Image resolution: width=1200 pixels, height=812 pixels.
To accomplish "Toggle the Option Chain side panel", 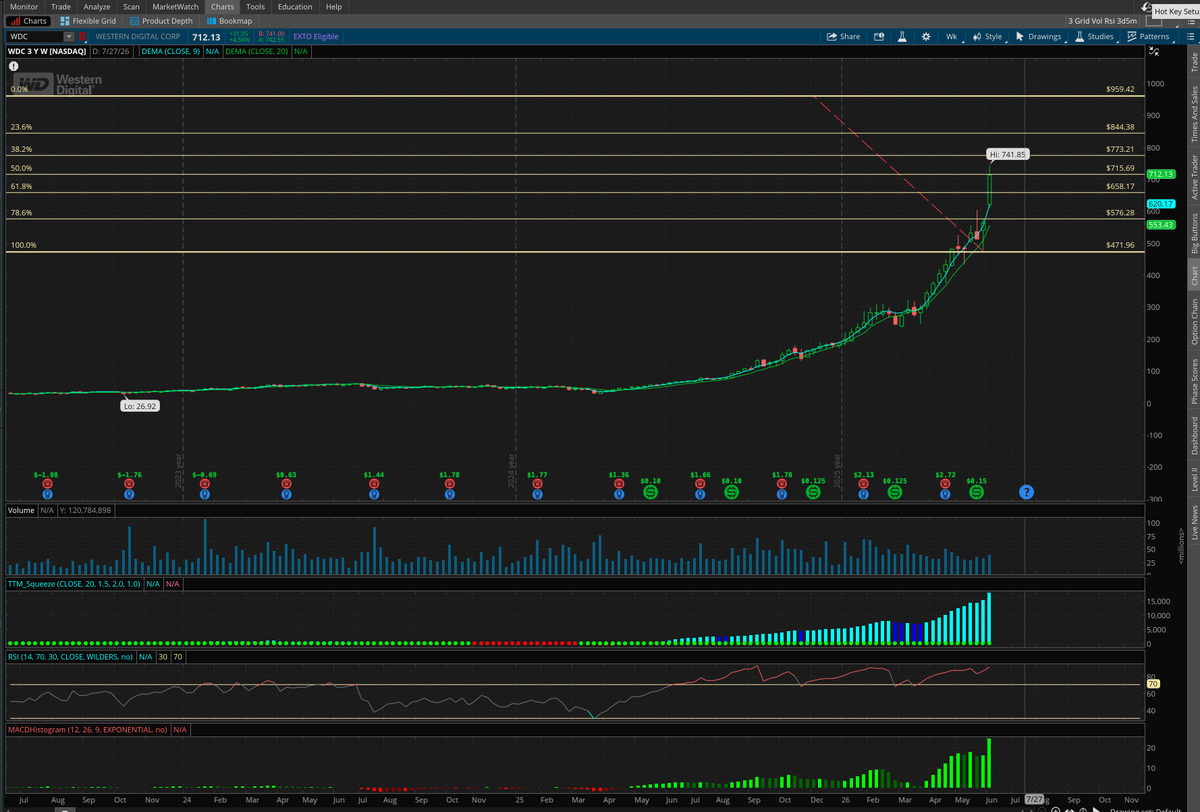I will [1193, 323].
